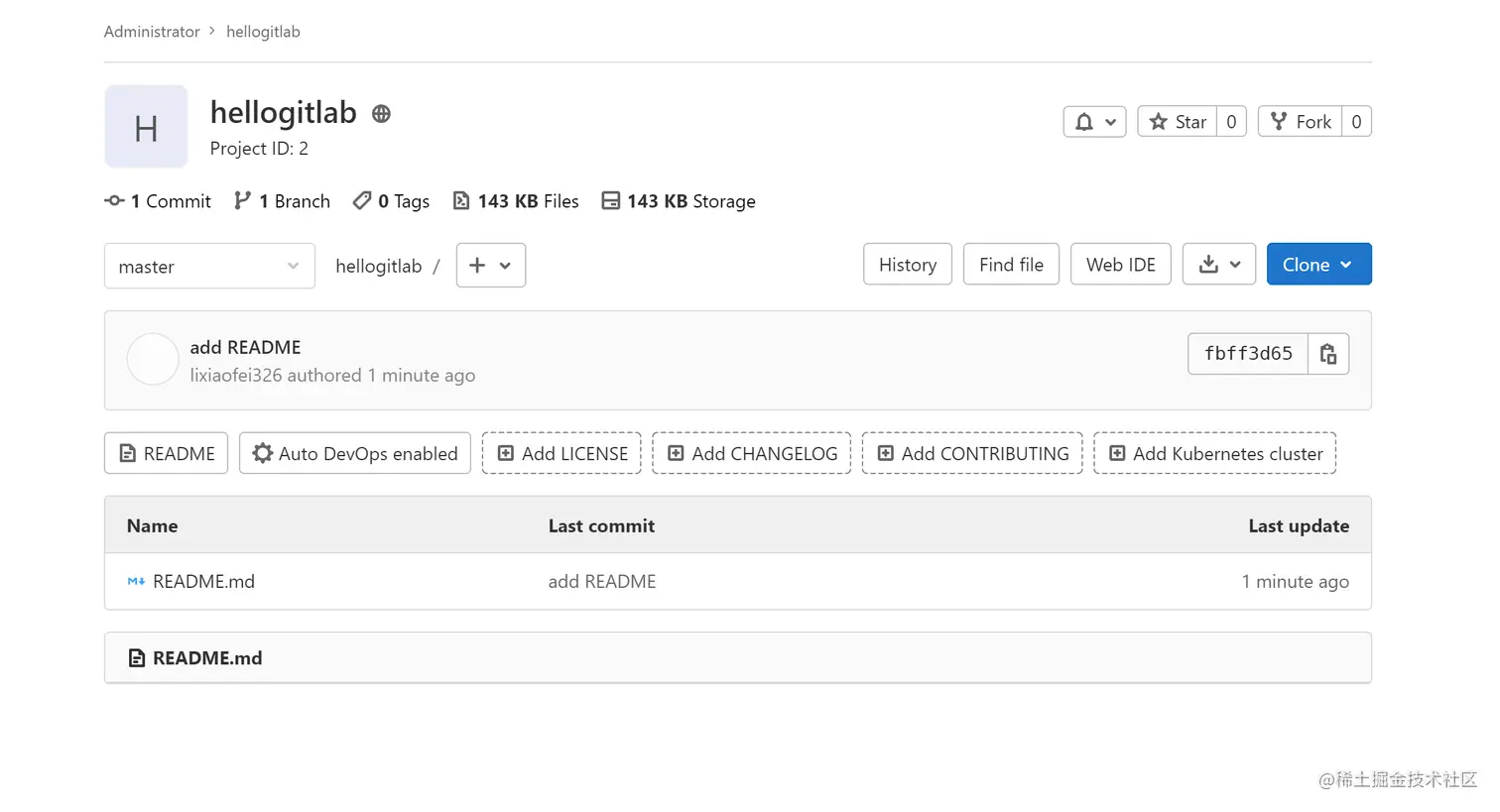Open the hellogitlab breadcrumb link
This screenshot has height=812, width=1500.
263,32
